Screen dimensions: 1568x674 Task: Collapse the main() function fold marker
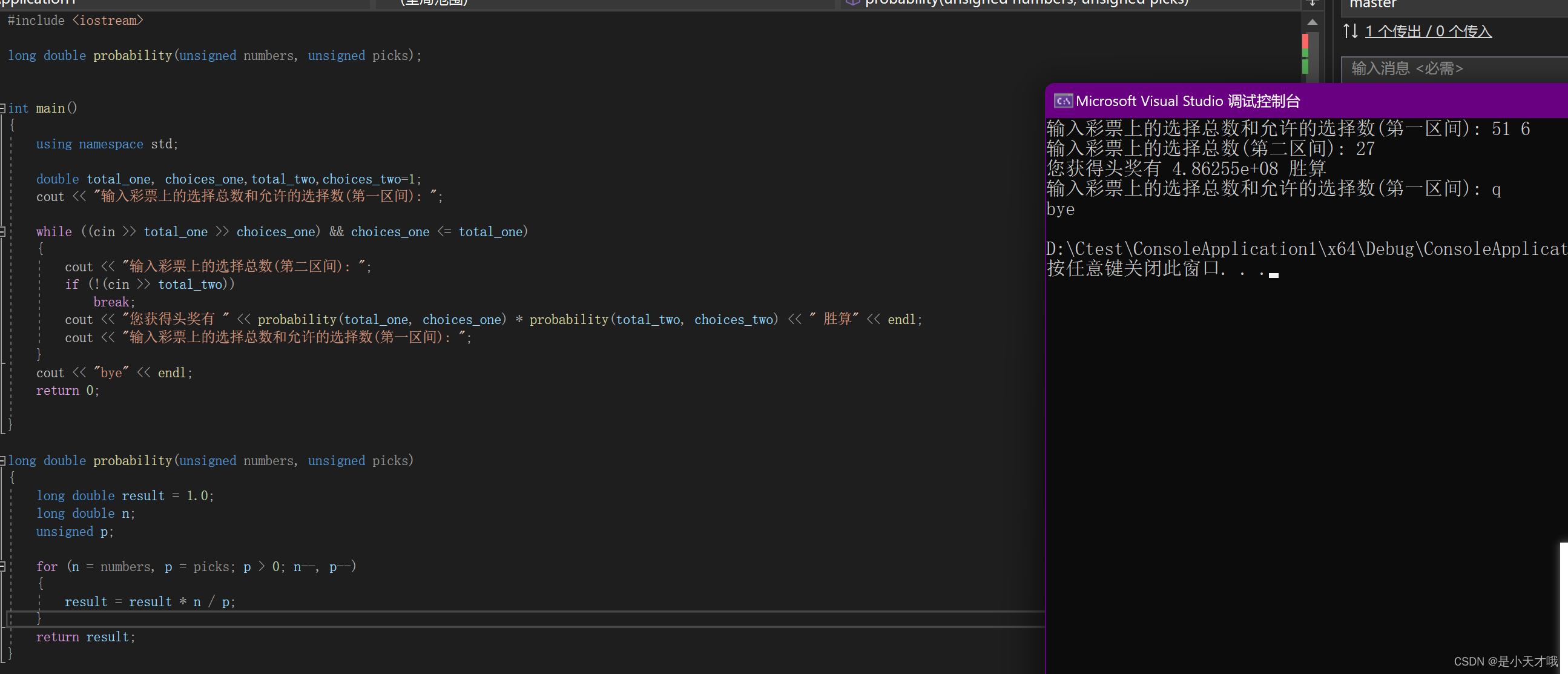[x=3, y=108]
